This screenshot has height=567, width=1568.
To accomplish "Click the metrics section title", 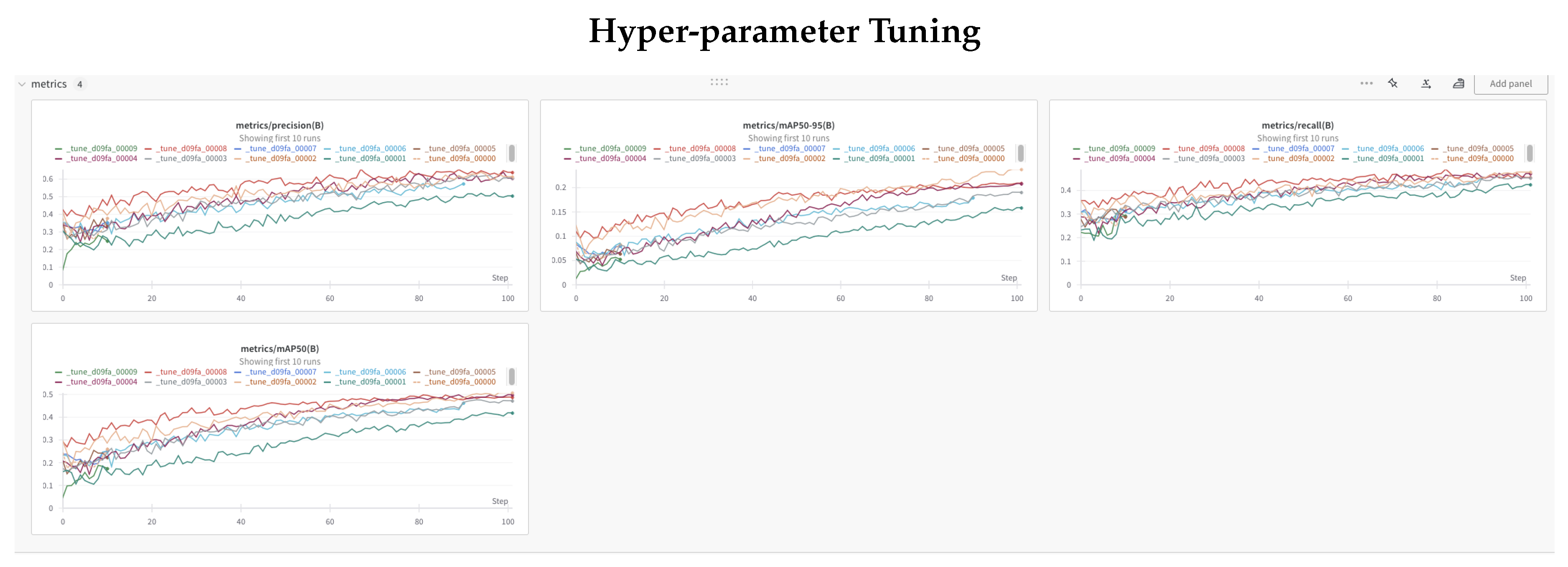I will [x=49, y=84].
